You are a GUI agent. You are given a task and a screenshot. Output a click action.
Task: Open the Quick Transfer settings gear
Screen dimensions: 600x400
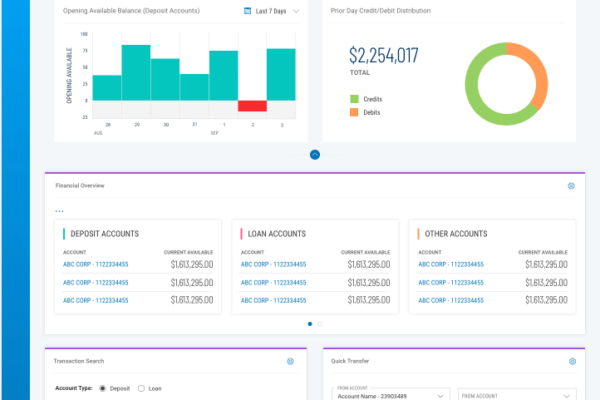point(572,361)
